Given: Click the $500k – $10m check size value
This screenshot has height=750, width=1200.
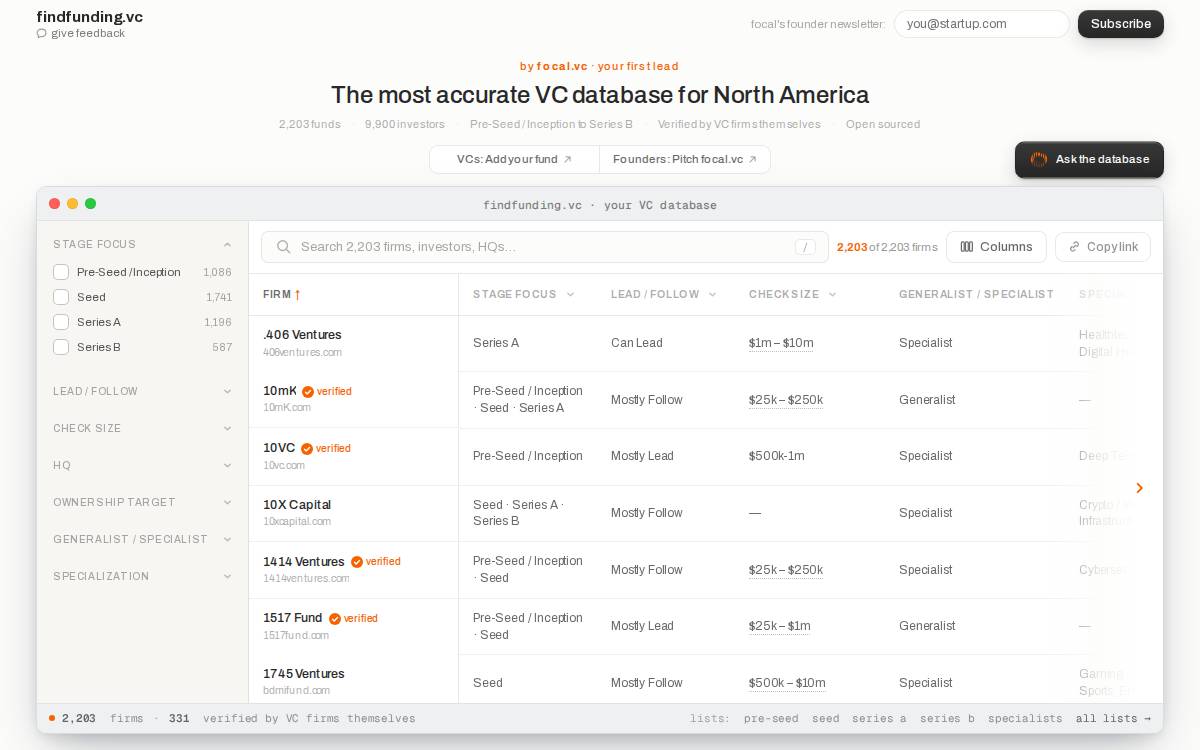Looking at the screenshot, I should coord(787,683).
